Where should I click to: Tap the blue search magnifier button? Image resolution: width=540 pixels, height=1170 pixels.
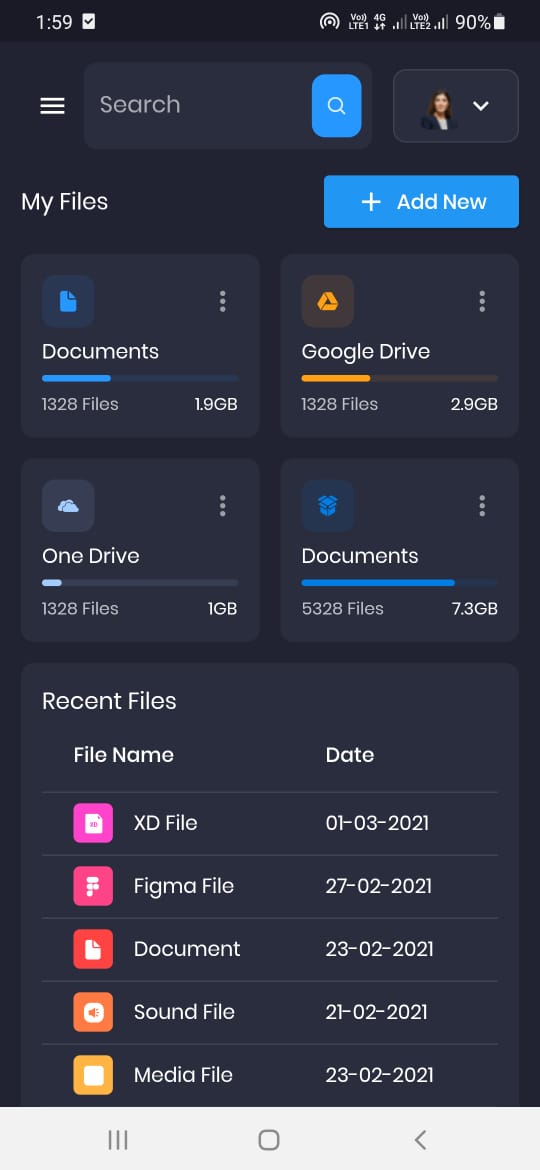[336, 105]
